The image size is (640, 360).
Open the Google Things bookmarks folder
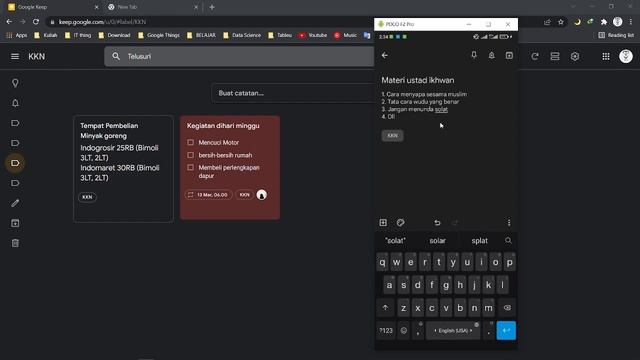click(x=159, y=35)
